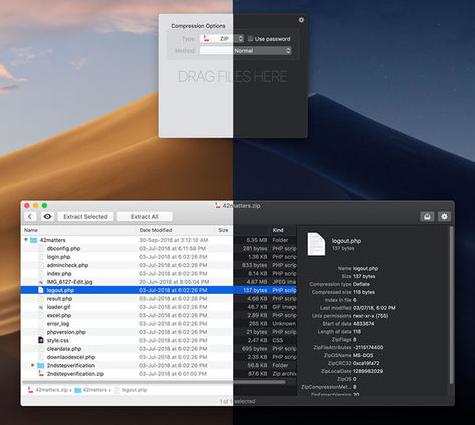Sort by the Name column header

coord(31,230)
